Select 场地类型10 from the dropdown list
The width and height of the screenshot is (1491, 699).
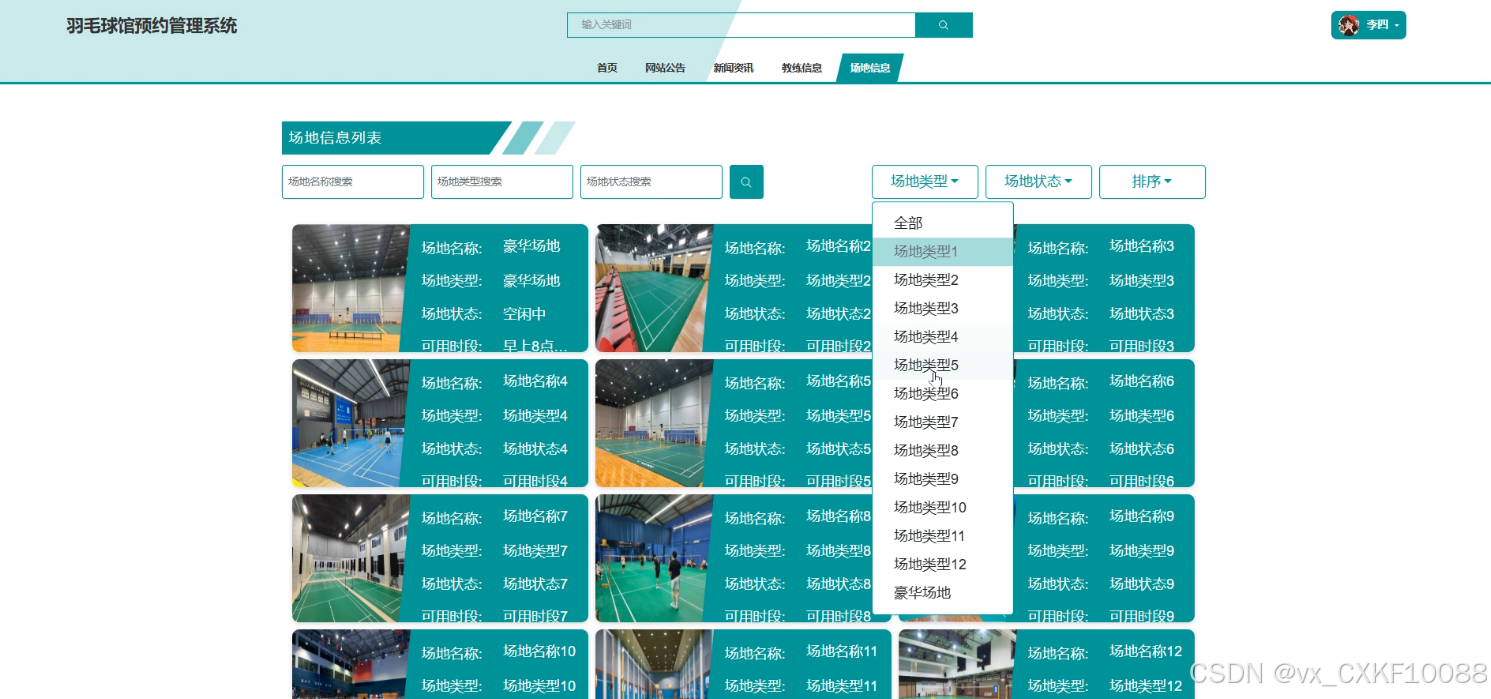click(x=943, y=508)
